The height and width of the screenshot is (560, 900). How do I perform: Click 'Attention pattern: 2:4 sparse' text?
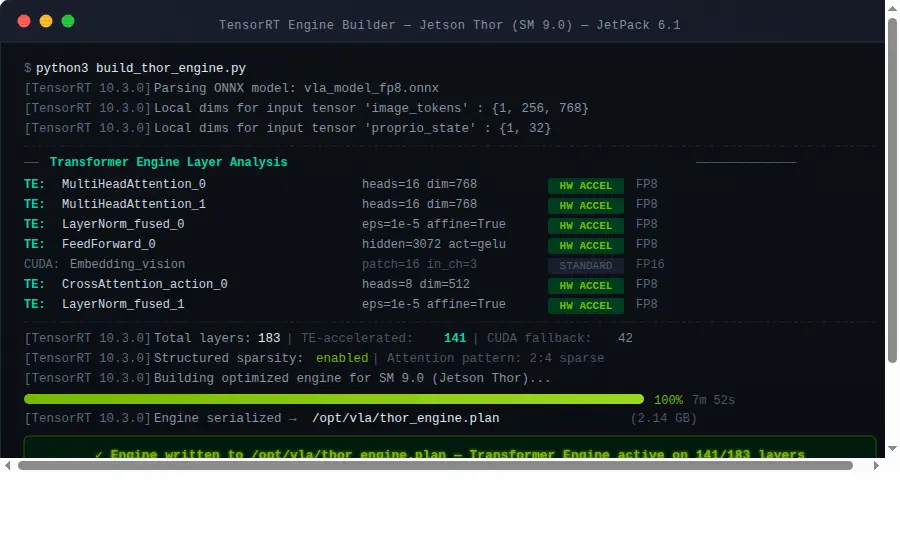[495, 359]
